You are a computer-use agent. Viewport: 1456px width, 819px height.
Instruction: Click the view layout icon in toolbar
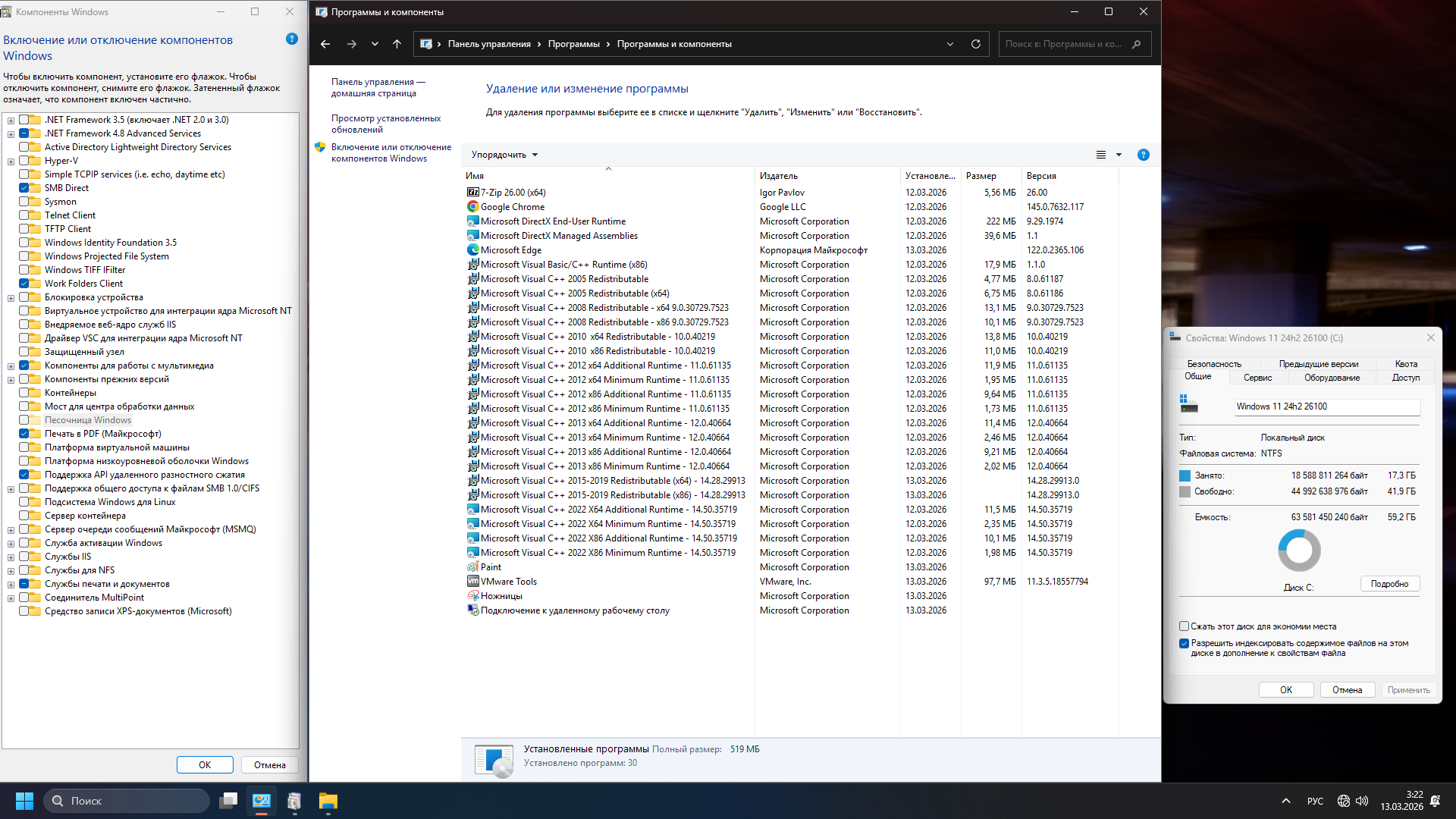click(1101, 155)
